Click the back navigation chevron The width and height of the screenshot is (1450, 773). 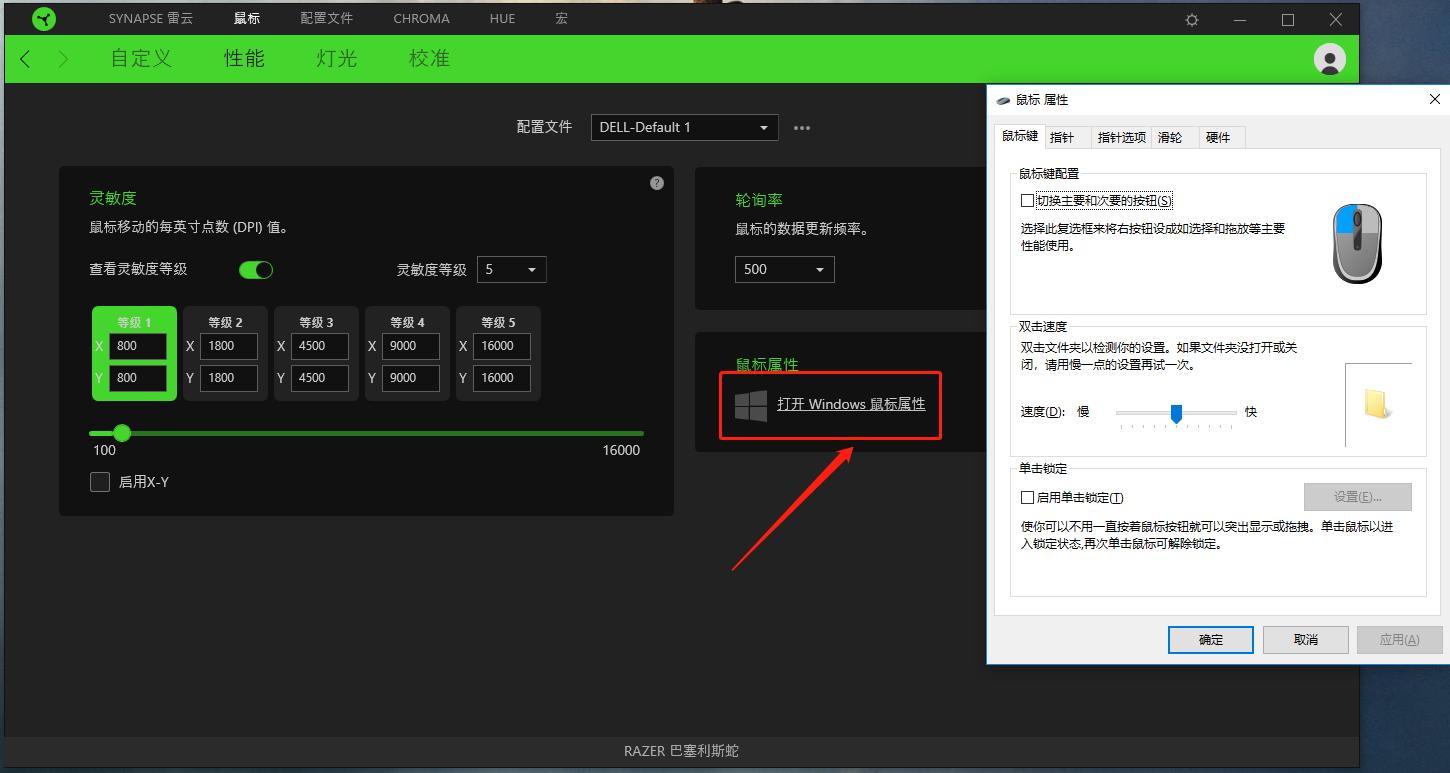(x=24, y=59)
